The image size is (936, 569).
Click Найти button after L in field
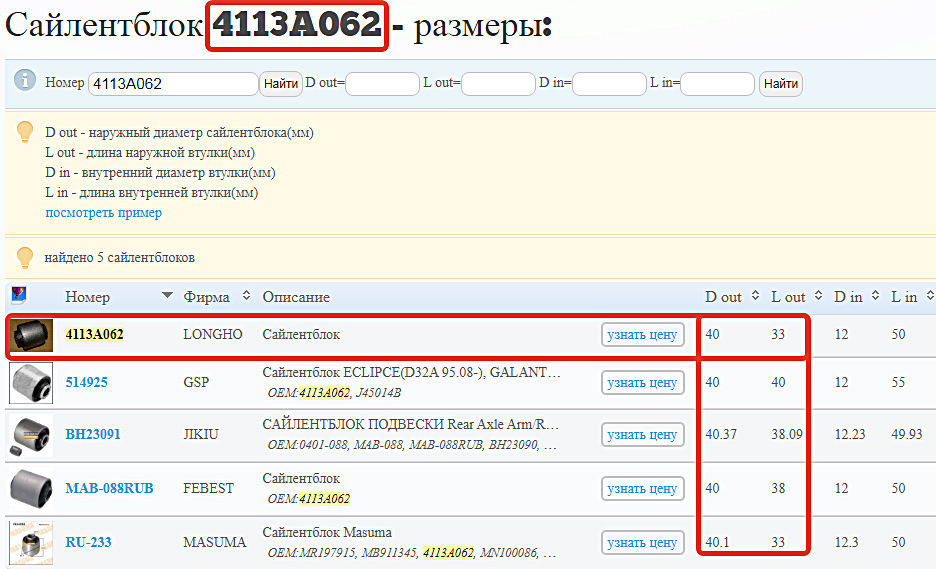pyautogui.click(x=781, y=84)
